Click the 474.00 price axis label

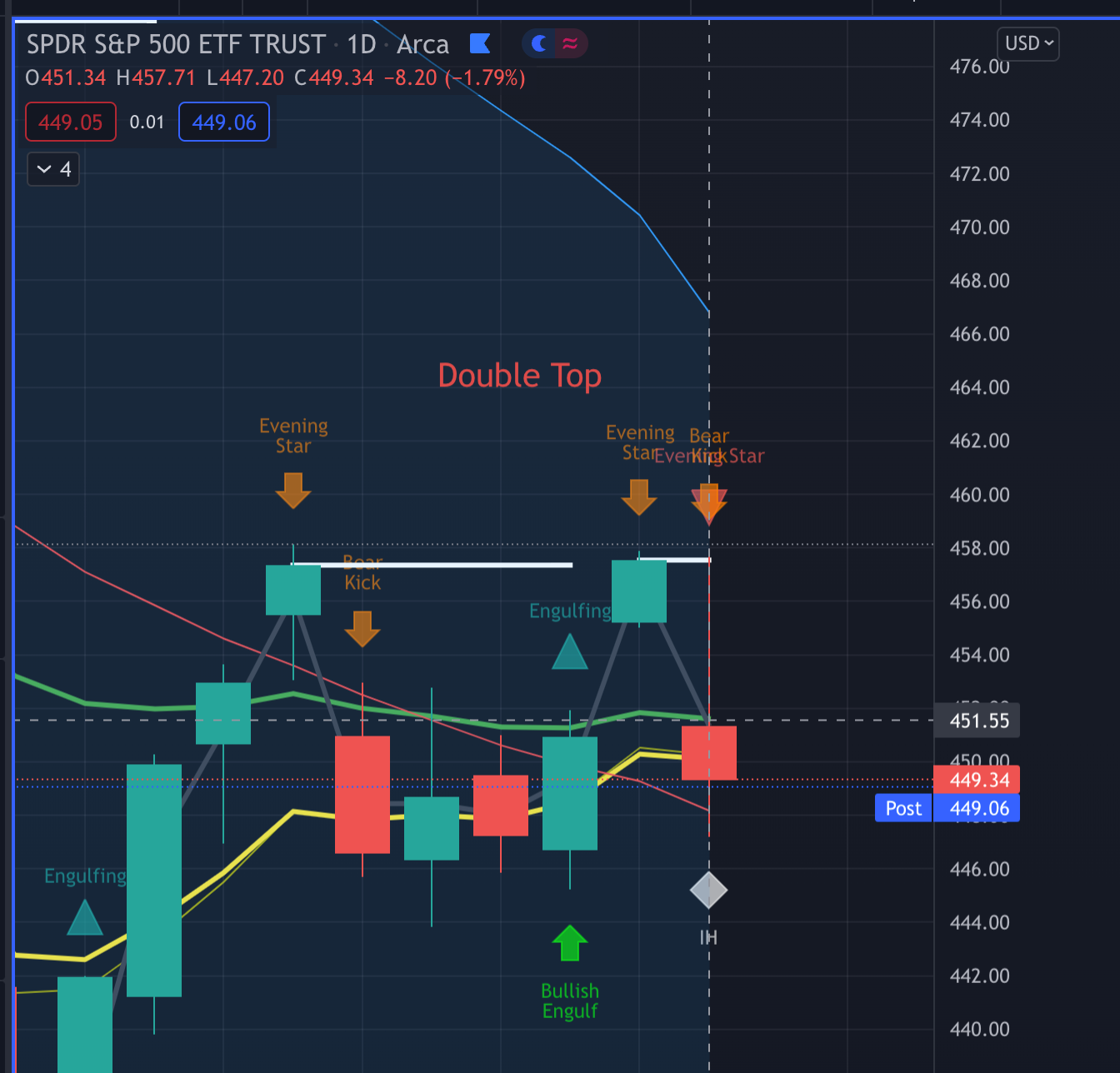click(x=979, y=120)
